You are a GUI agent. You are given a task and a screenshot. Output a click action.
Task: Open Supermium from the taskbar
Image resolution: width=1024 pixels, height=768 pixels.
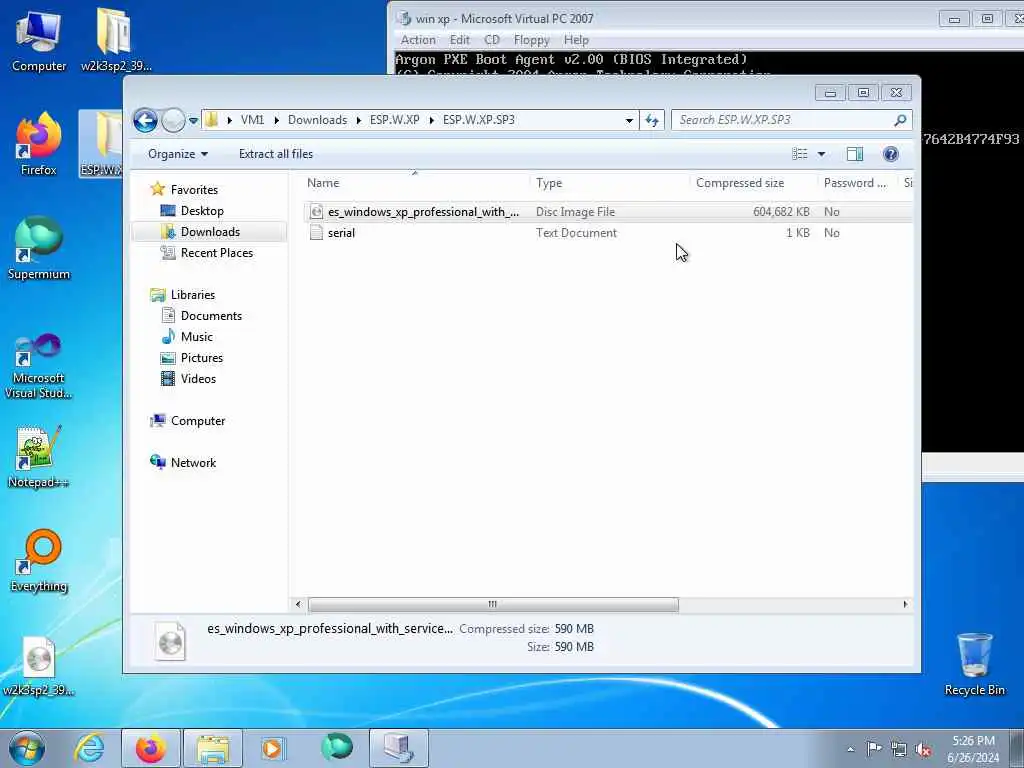point(337,747)
